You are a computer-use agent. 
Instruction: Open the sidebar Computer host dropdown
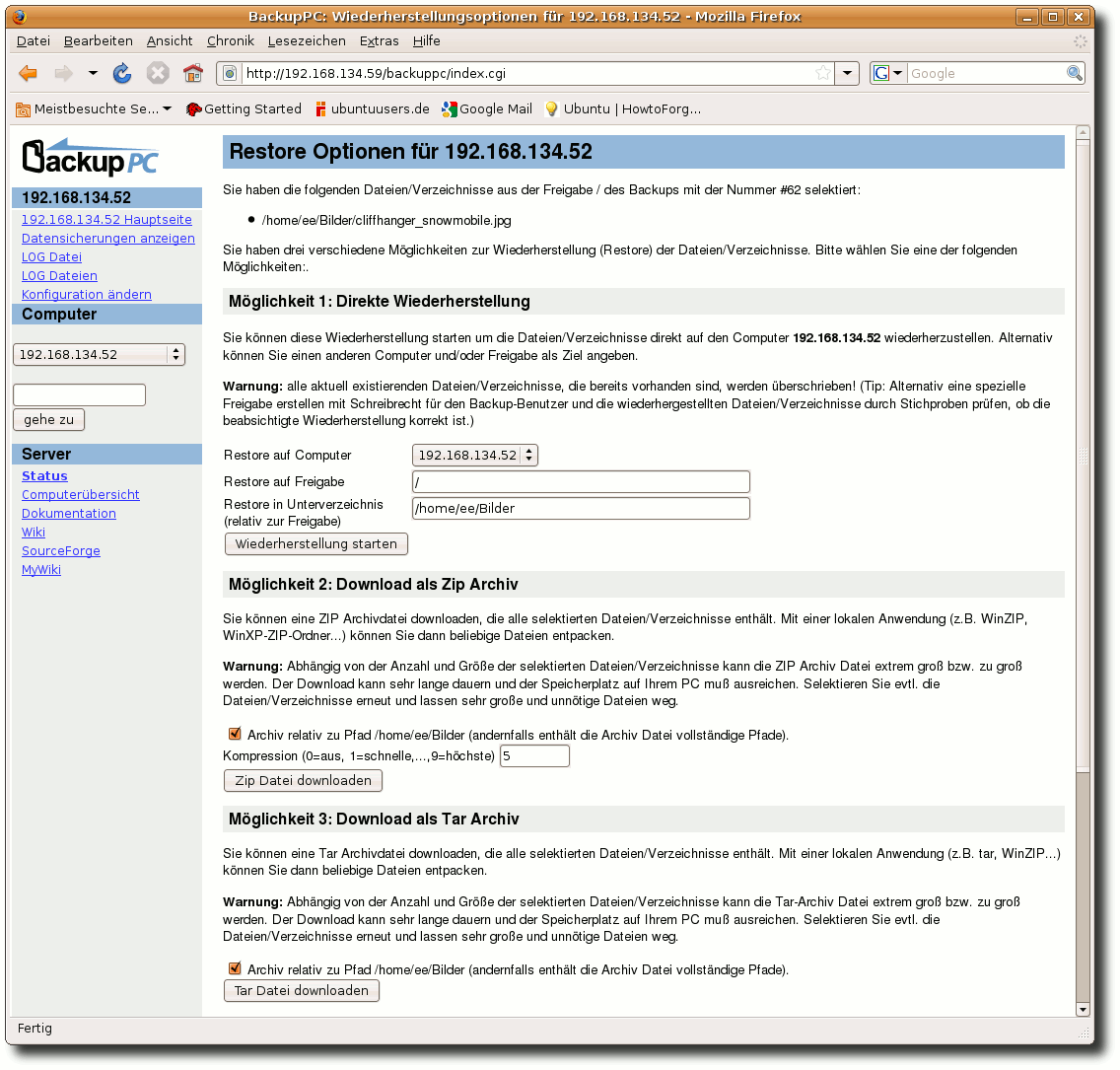[99, 354]
